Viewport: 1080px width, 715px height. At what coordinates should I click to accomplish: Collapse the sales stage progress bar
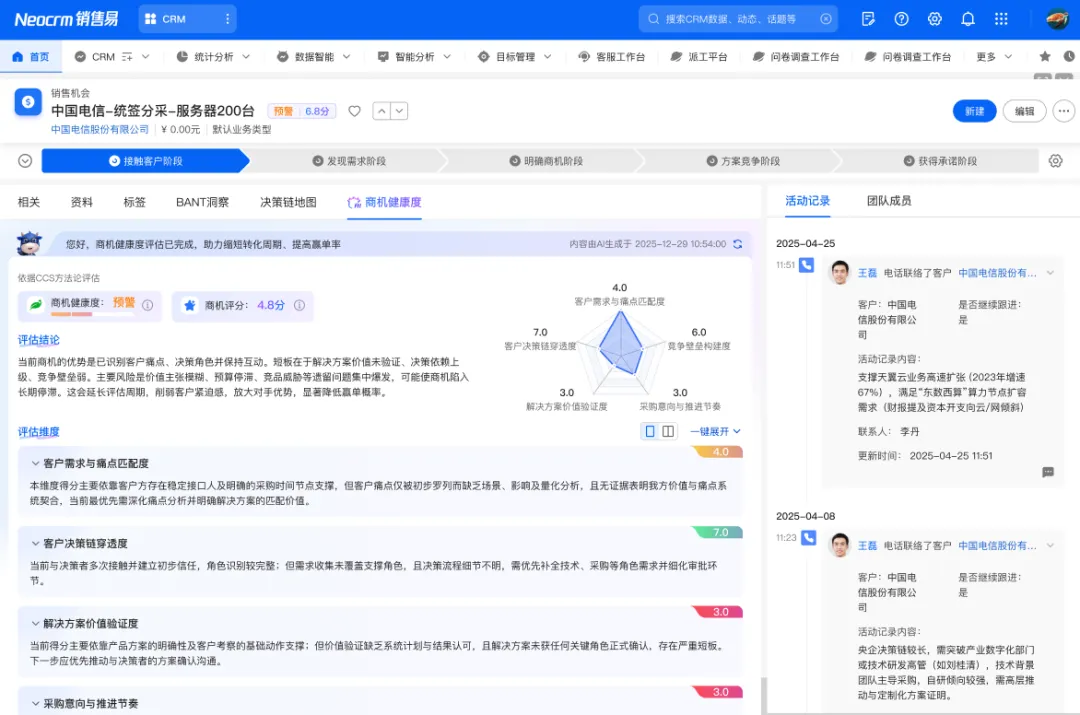(x=25, y=161)
